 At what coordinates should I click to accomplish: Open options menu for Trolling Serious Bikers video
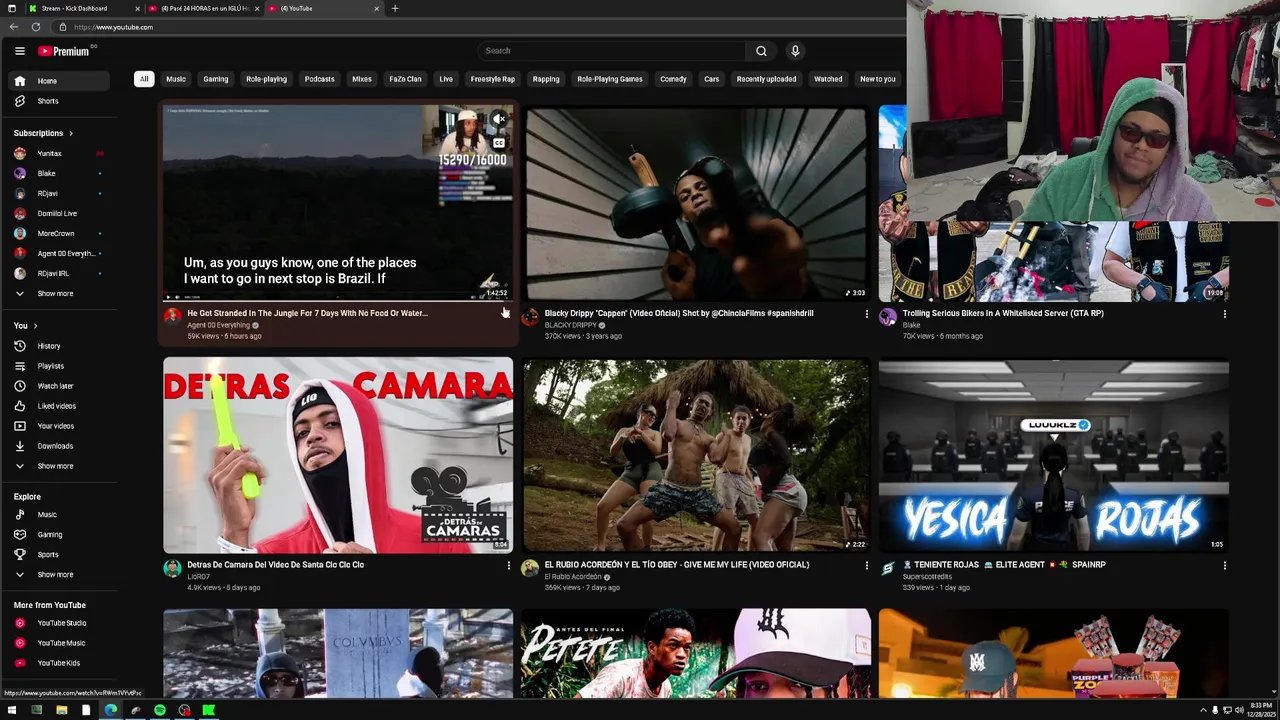(x=1224, y=314)
